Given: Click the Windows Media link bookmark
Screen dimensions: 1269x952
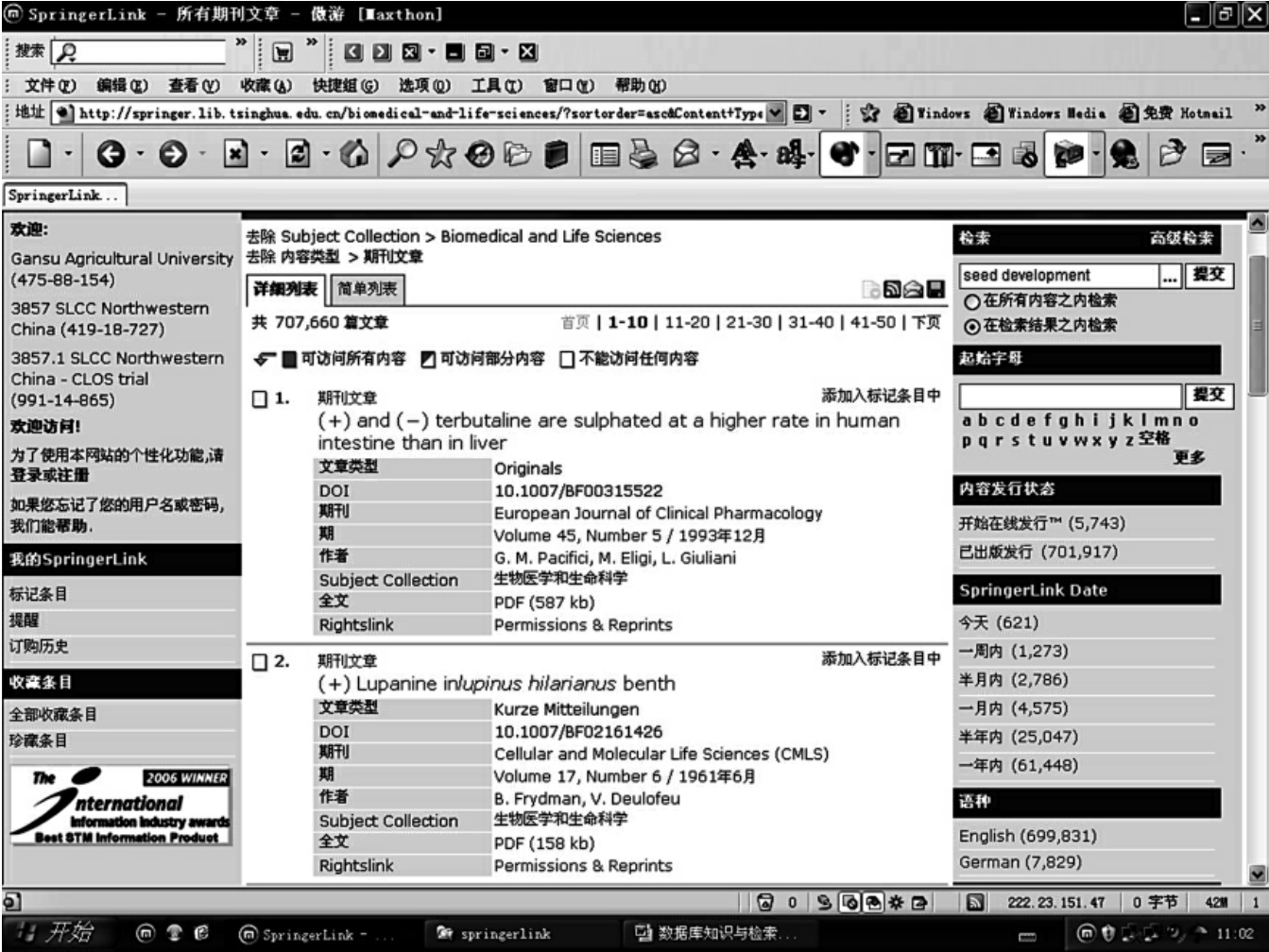Looking at the screenshot, I should click(x=1045, y=113).
